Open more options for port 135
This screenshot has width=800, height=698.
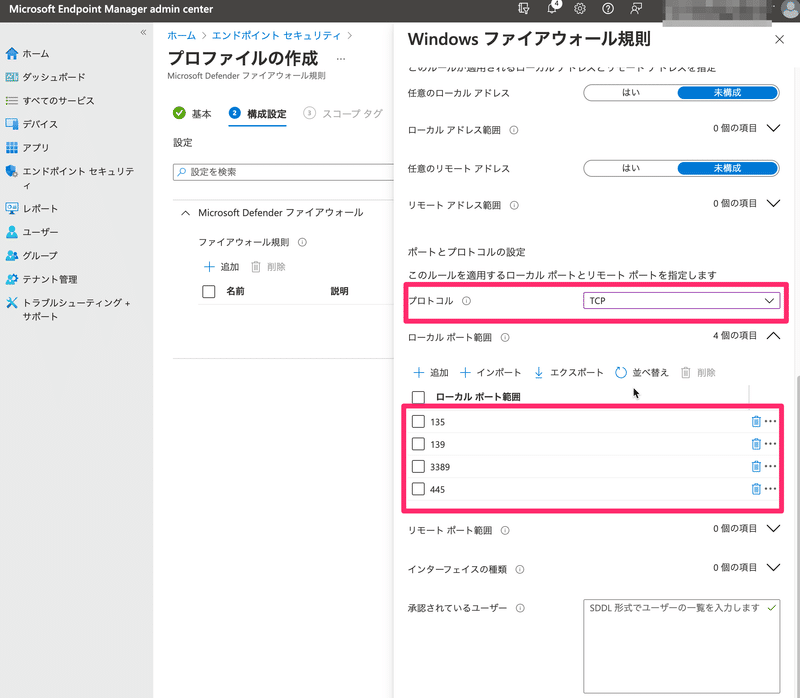pos(770,421)
